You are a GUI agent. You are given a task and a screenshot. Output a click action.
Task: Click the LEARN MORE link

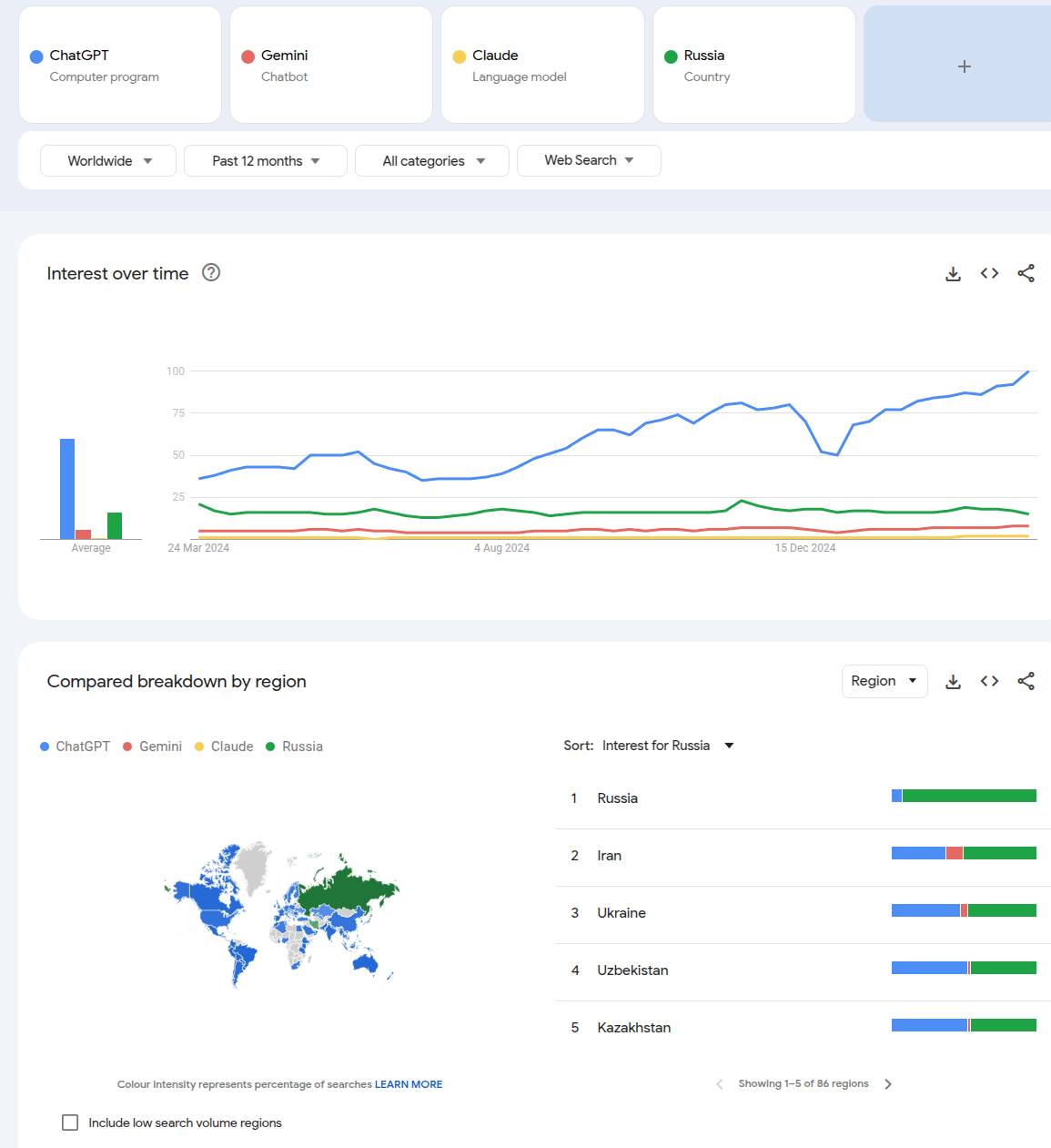[x=409, y=1084]
